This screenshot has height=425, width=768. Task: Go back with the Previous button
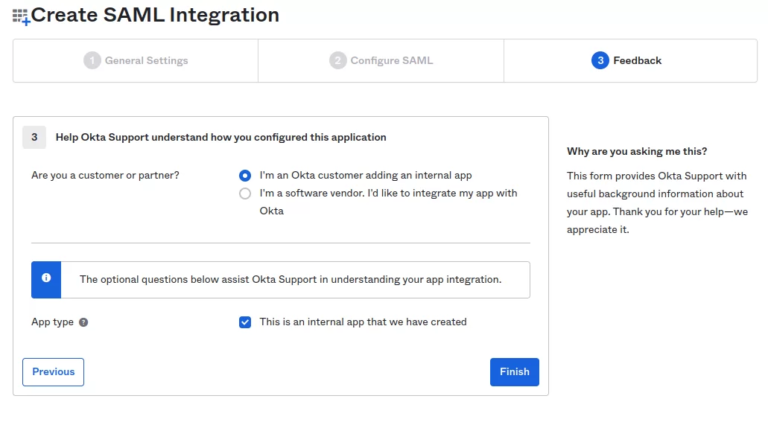coord(53,372)
